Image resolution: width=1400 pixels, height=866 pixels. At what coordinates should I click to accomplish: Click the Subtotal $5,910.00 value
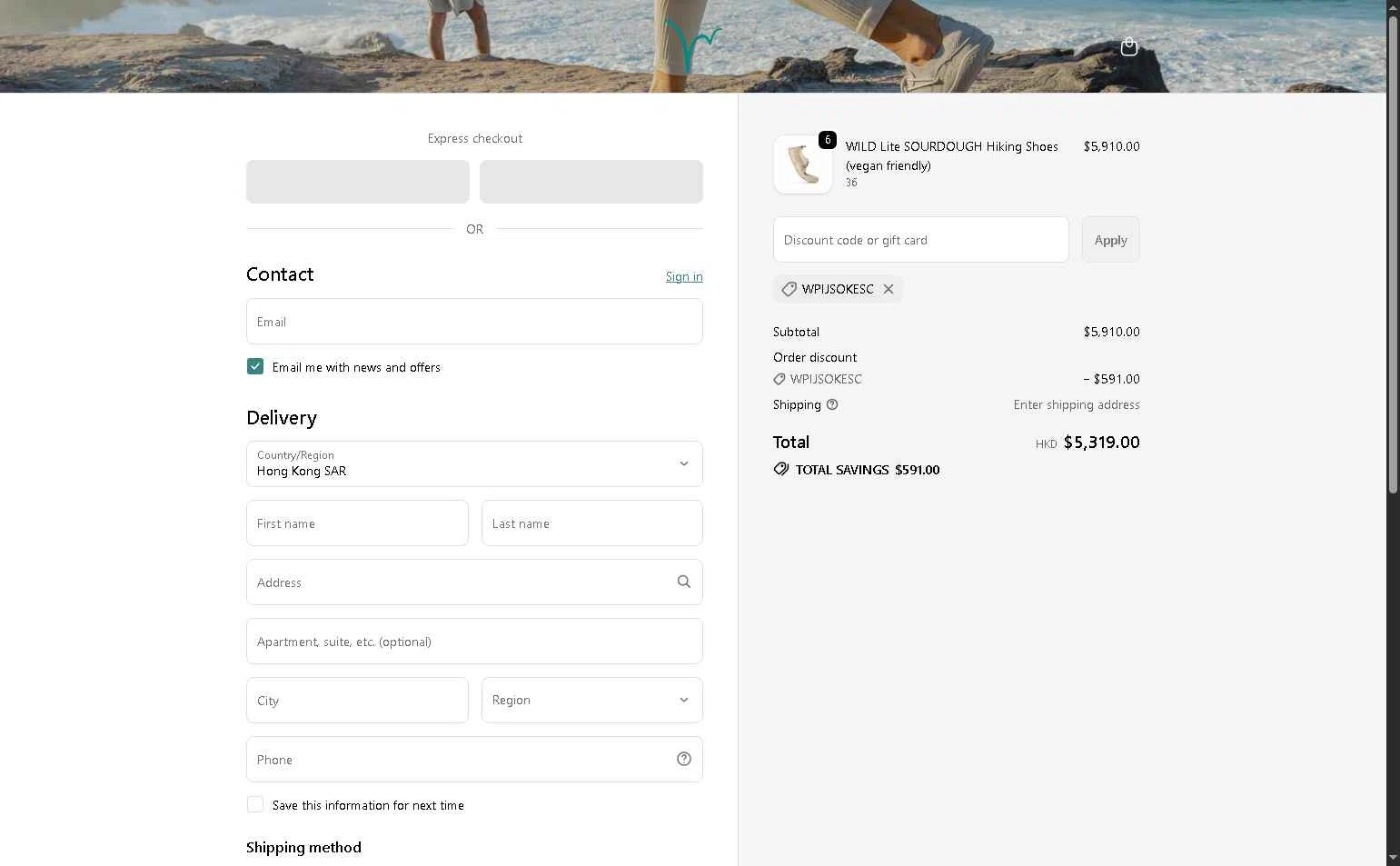(1111, 332)
